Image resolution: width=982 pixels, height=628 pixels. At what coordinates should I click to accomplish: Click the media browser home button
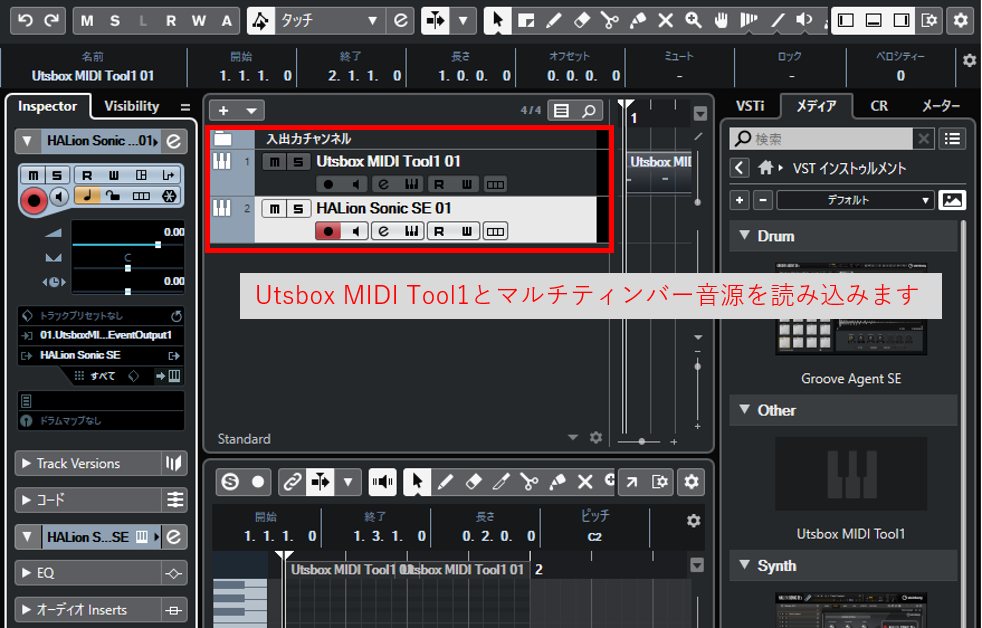(765, 168)
